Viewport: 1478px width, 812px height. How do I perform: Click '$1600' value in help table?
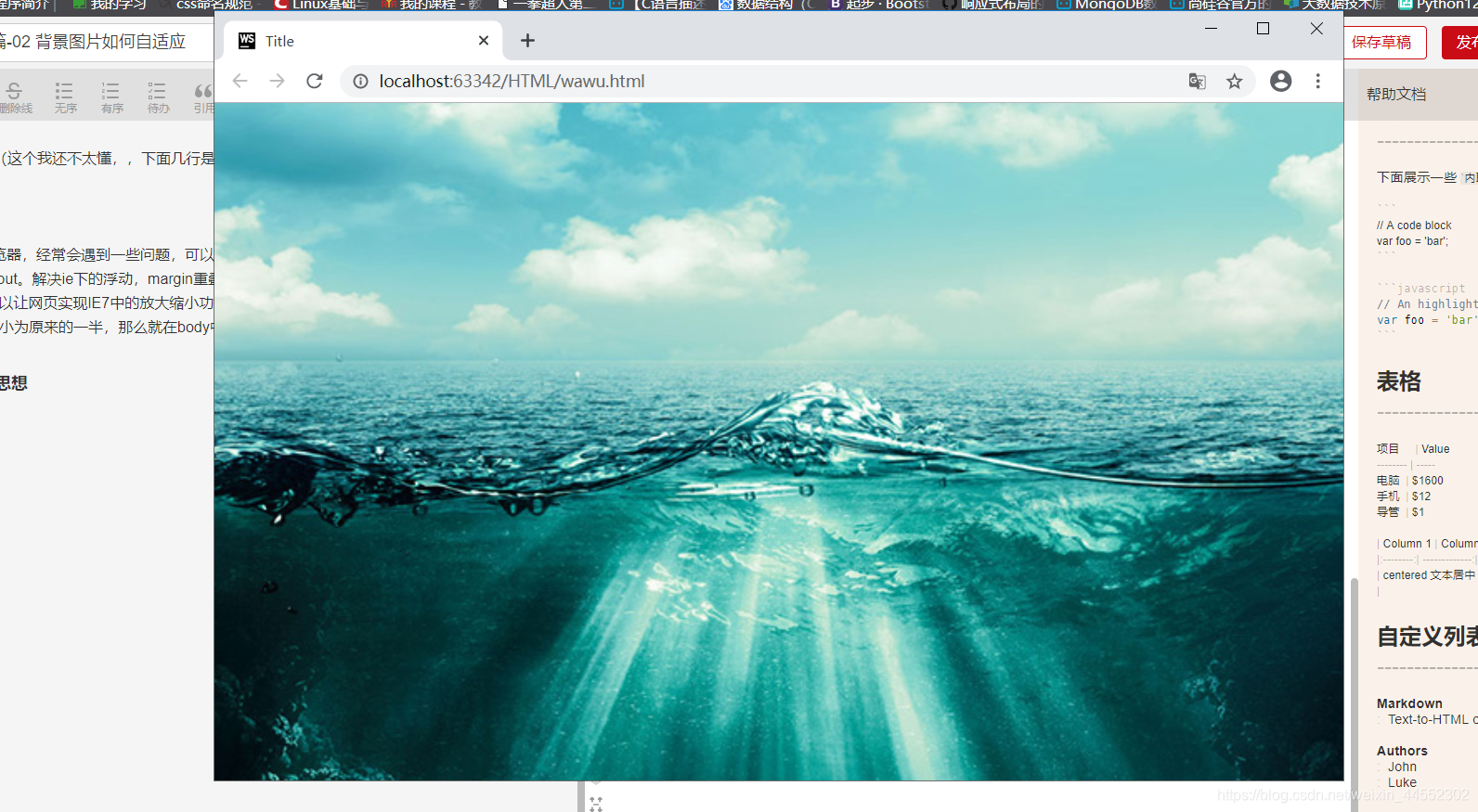(1428, 481)
